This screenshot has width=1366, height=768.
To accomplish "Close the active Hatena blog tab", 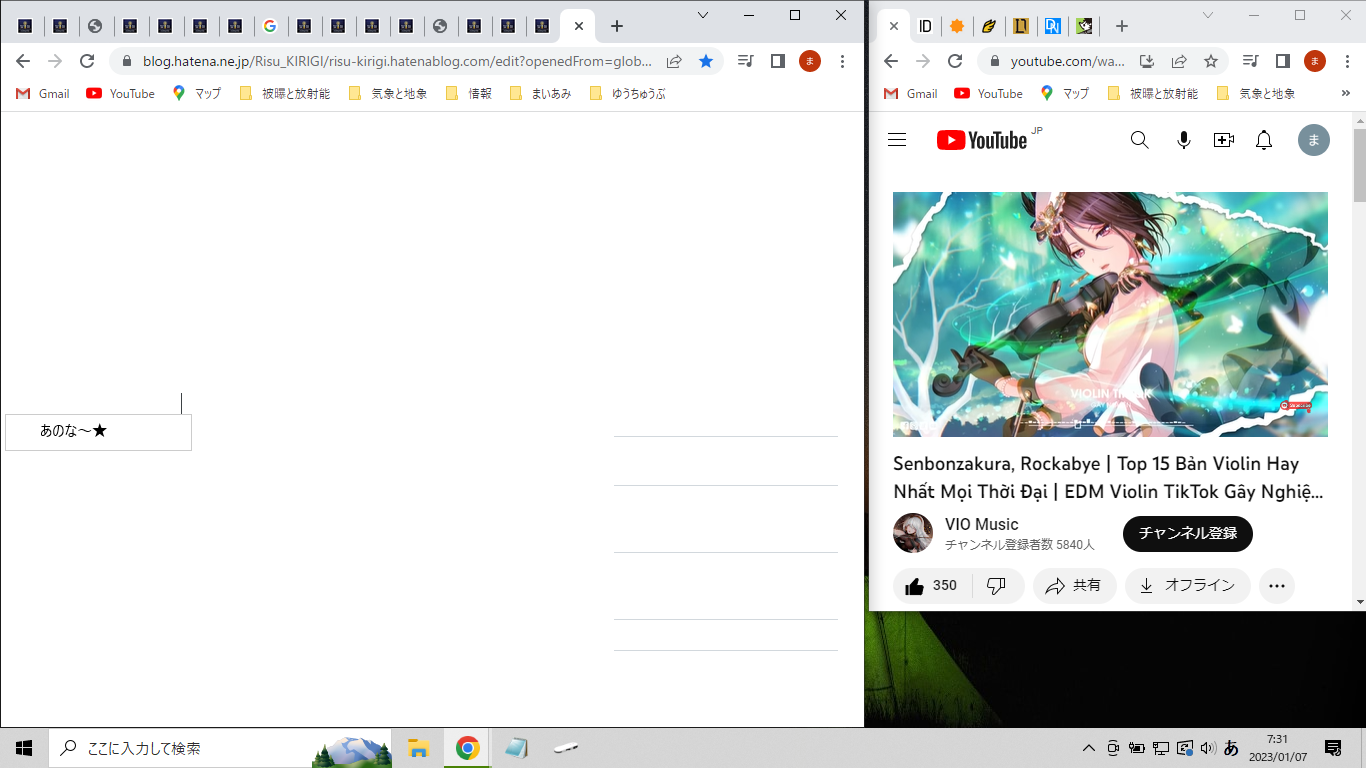I will (x=579, y=26).
